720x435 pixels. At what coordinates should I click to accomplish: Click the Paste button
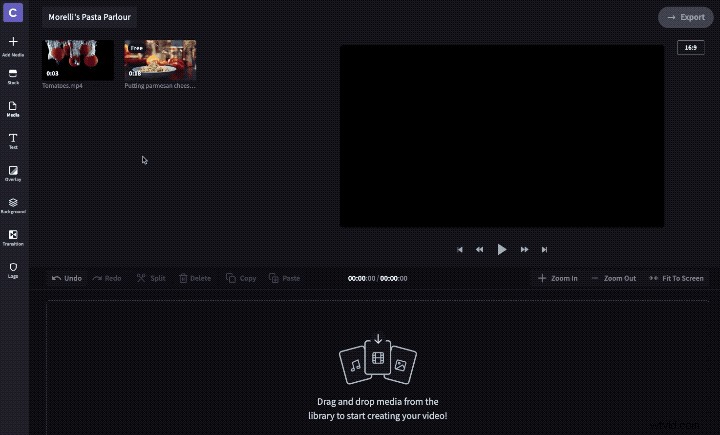point(284,278)
